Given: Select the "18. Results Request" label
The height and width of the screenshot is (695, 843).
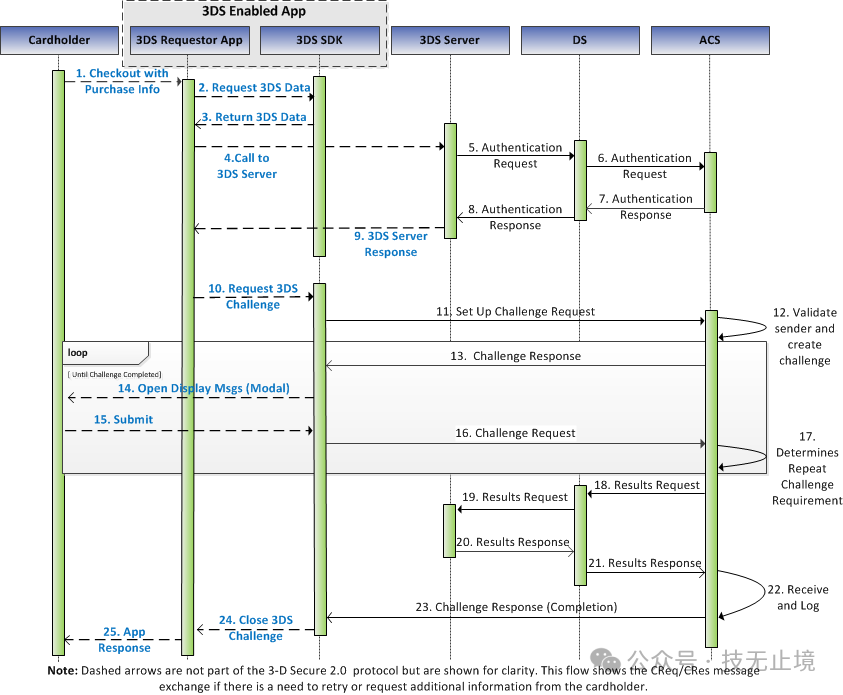Looking at the screenshot, I should tap(647, 485).
